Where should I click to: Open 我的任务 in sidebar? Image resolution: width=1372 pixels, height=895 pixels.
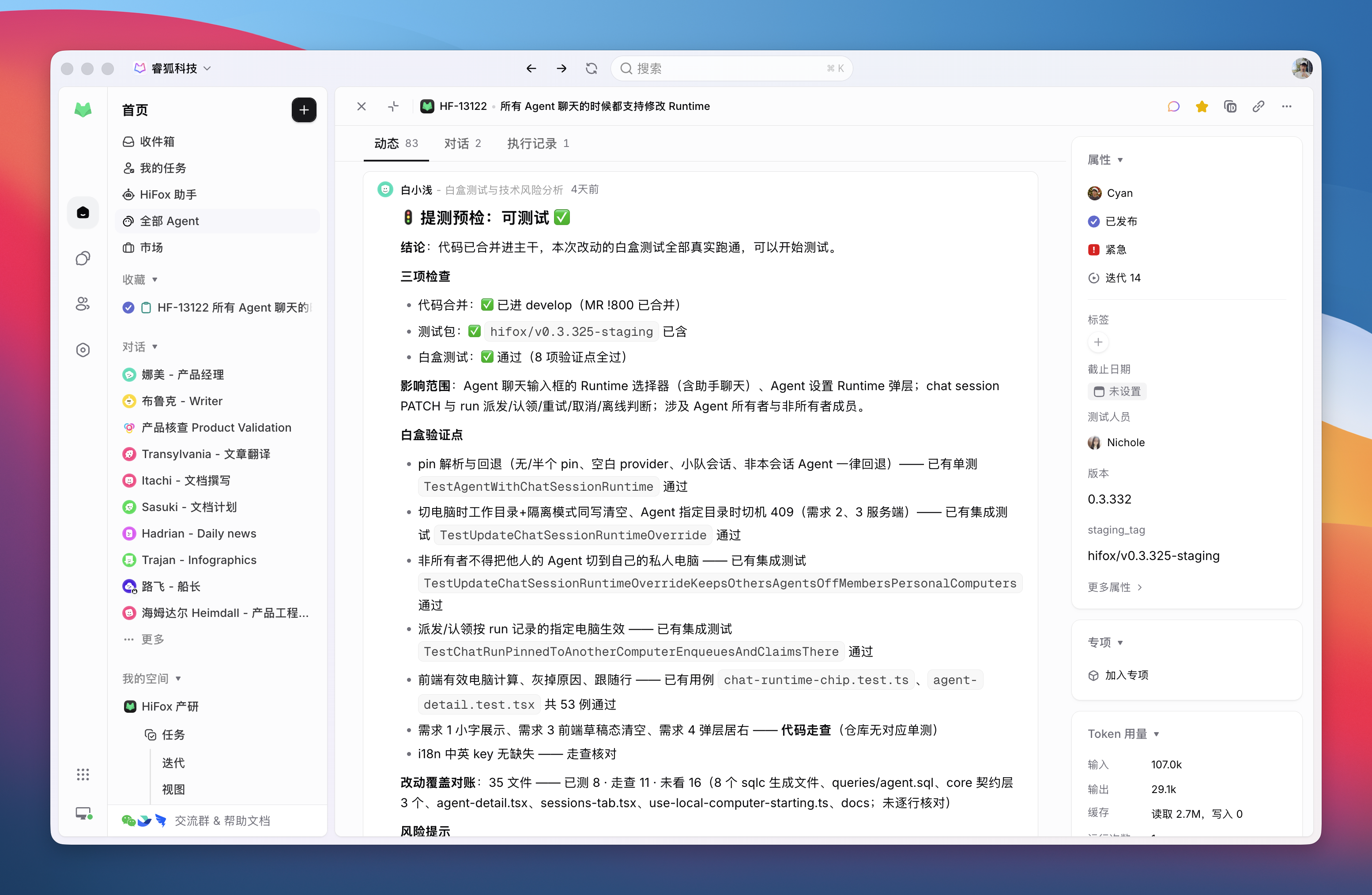point(217,168)
